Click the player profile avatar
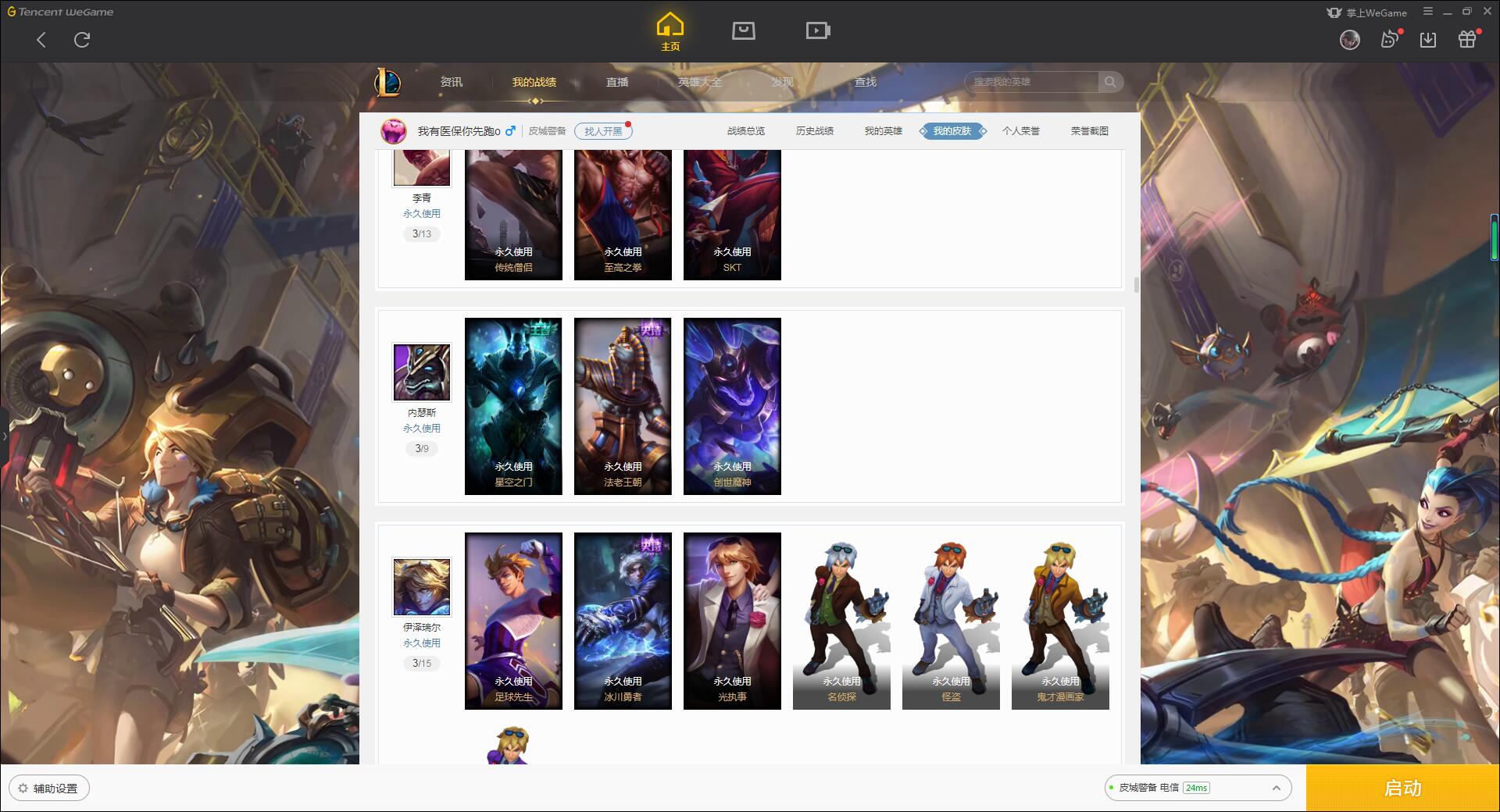Screen dimensions: 1500x812 (x=394, y=131)
